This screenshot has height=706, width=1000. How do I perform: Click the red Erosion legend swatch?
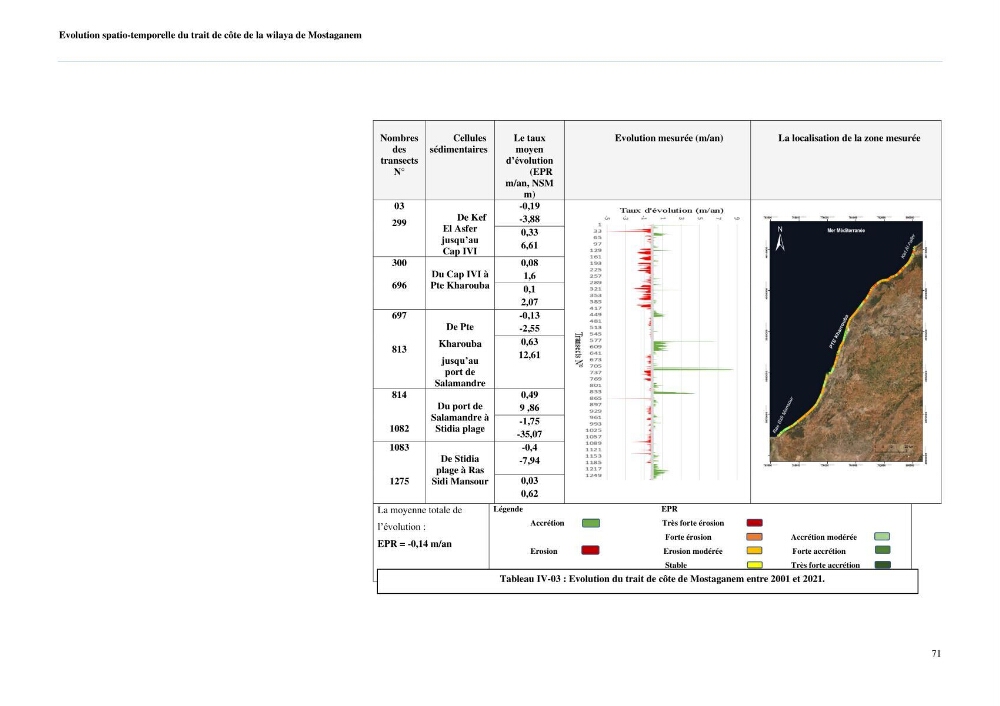tap(591, 550)
